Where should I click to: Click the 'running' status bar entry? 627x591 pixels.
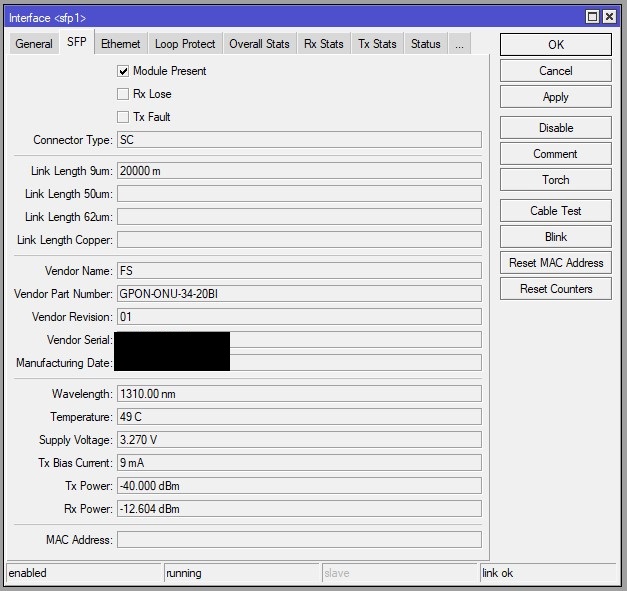[242, 573]
